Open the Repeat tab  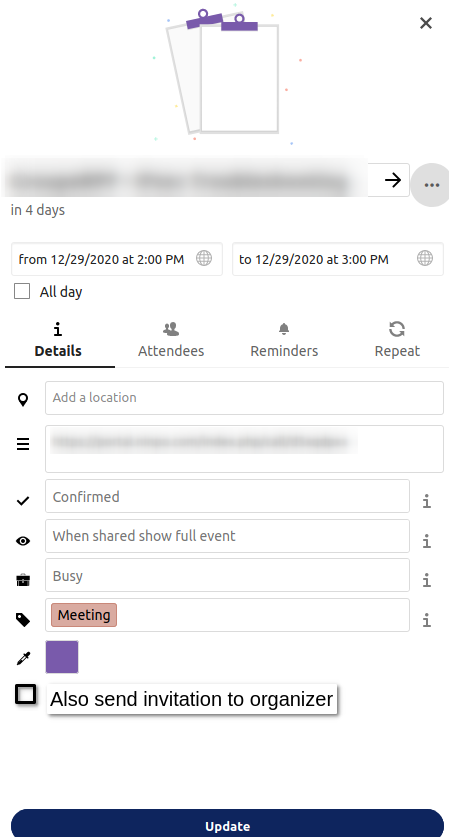pyautogui.click(x=397, y=340)
